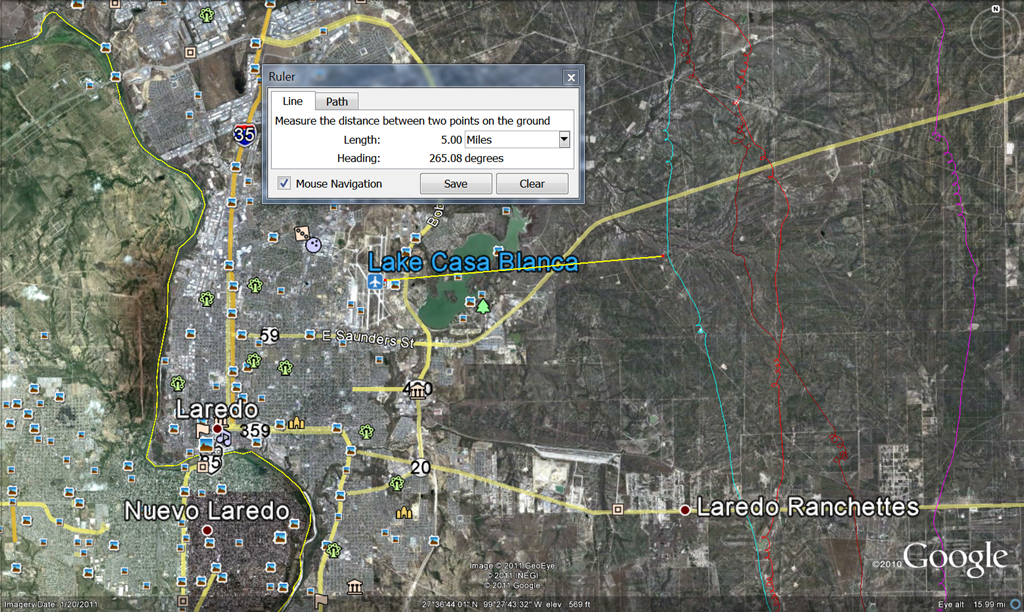Click the museum icon near route 400
Image resolution: width=1024 pixels, height=612 pixels.
418,389
